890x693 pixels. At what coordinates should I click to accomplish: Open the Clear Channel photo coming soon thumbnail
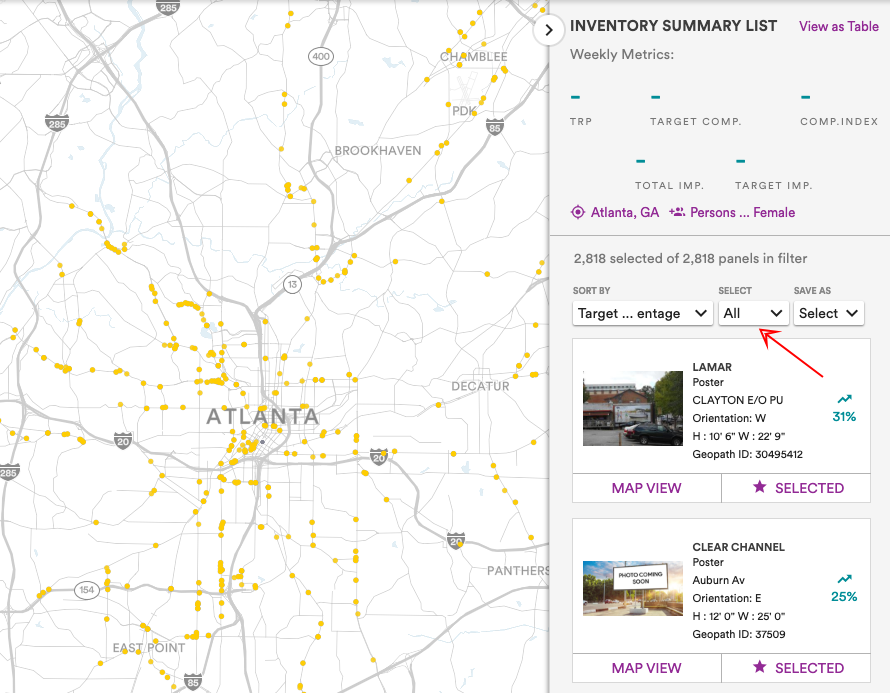pos(633,589)
